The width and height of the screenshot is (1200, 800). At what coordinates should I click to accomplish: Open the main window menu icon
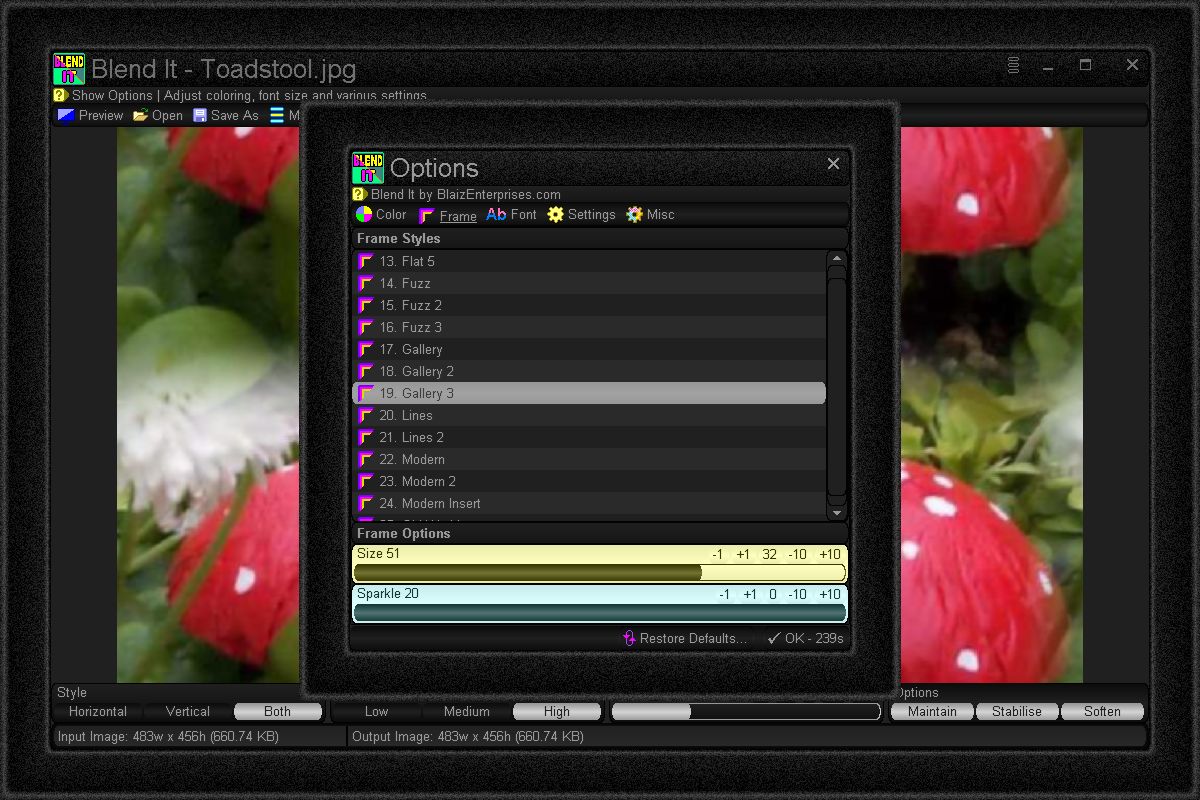1013,65
